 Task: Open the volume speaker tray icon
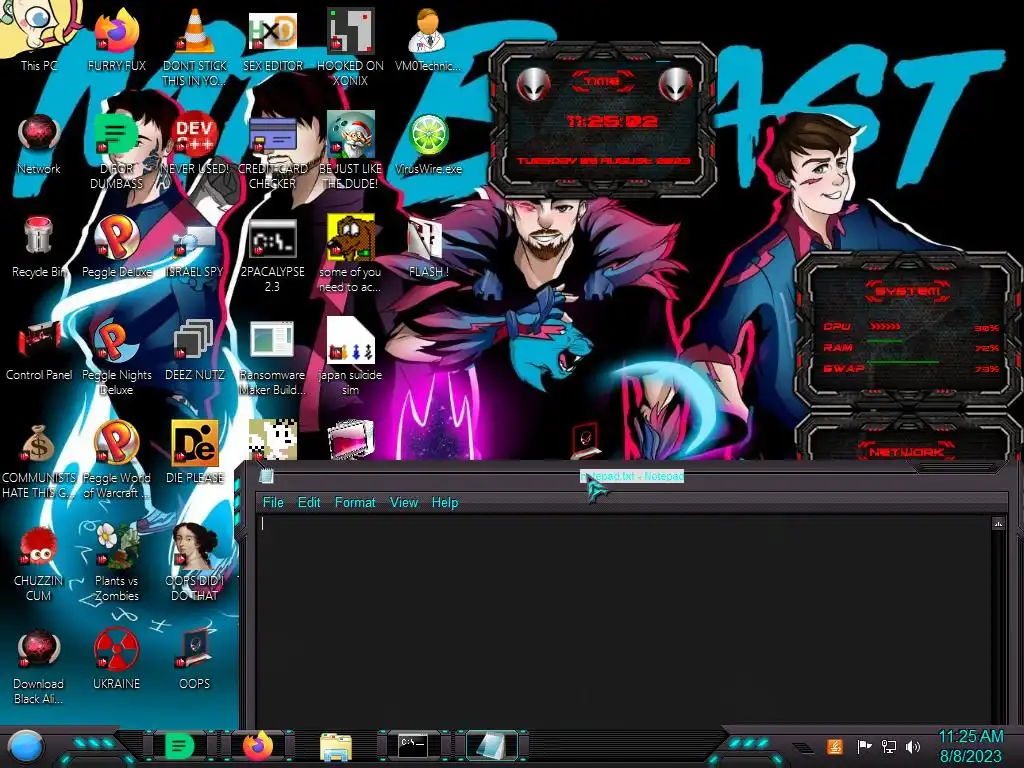click(x=913, y=746)
